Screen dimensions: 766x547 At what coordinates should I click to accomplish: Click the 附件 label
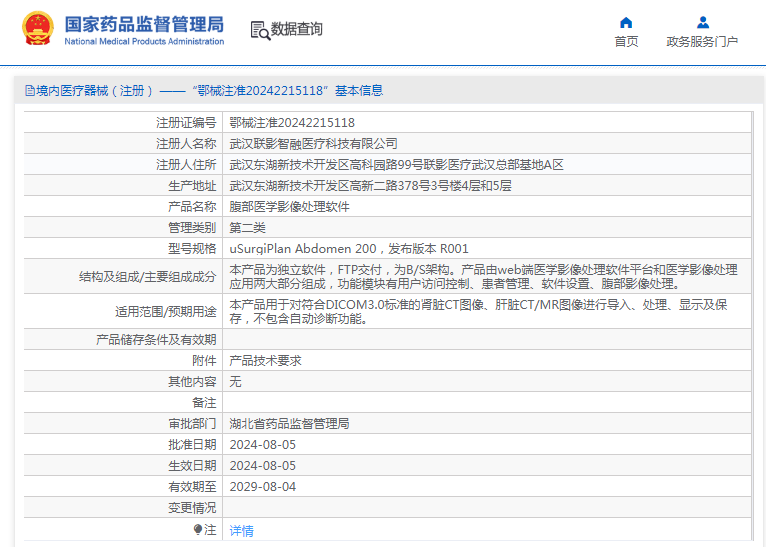click(x=204, y=360)
